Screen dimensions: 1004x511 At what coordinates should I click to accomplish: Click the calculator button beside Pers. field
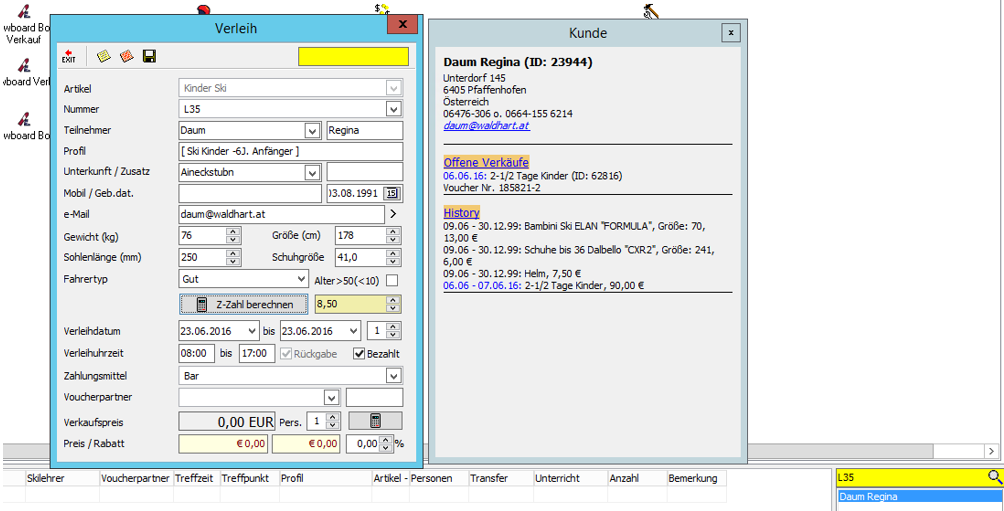[x=375, y=421]
